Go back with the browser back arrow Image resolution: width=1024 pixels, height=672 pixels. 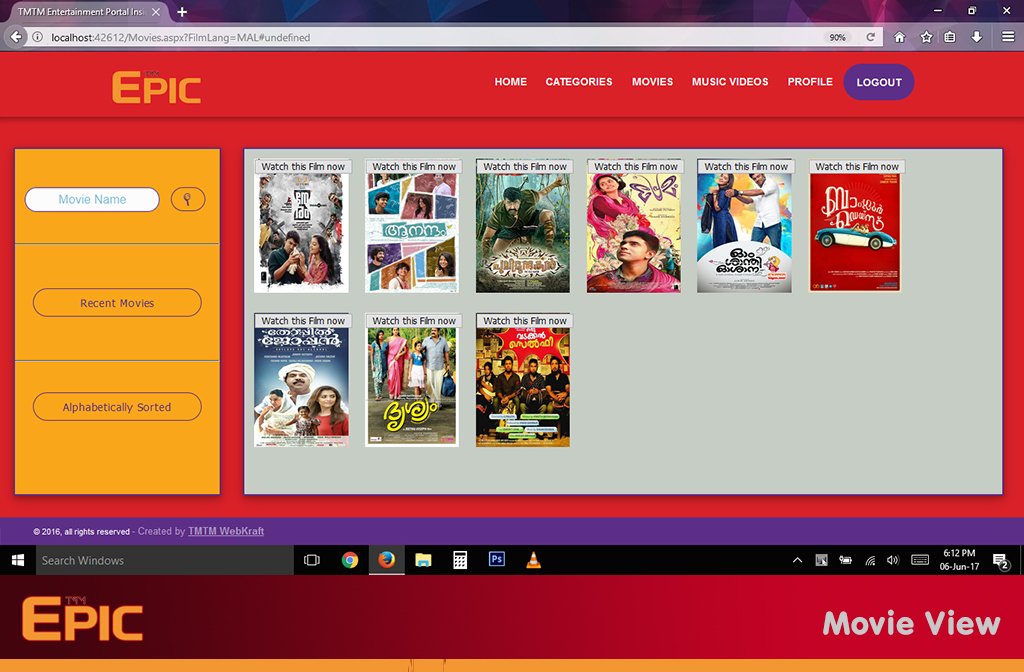16,37
